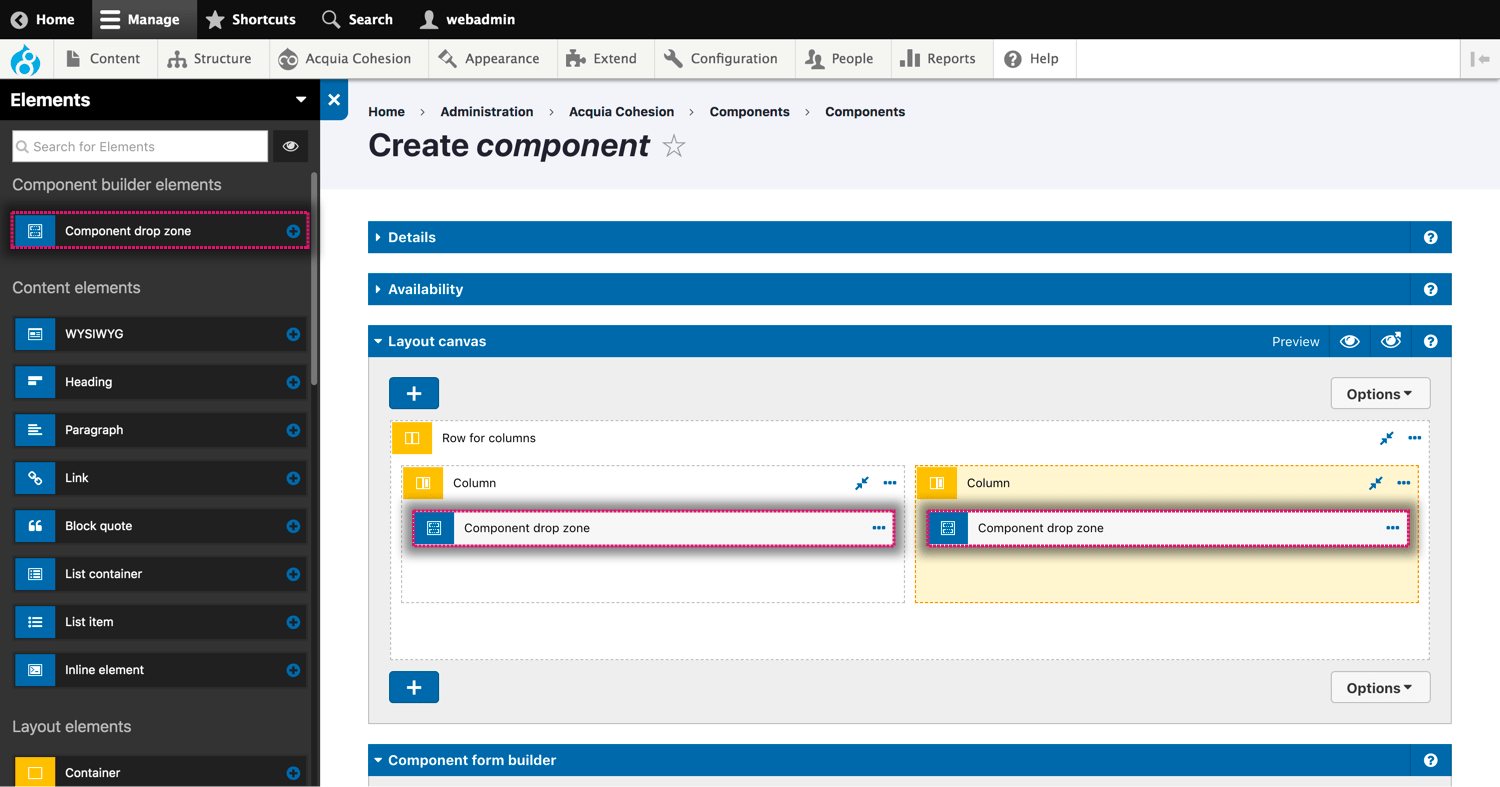Viewport: 1500px width, 787px height.
Task: Open right Column more-options menu
Action: pyautogui.click(x=1404, y=483)
